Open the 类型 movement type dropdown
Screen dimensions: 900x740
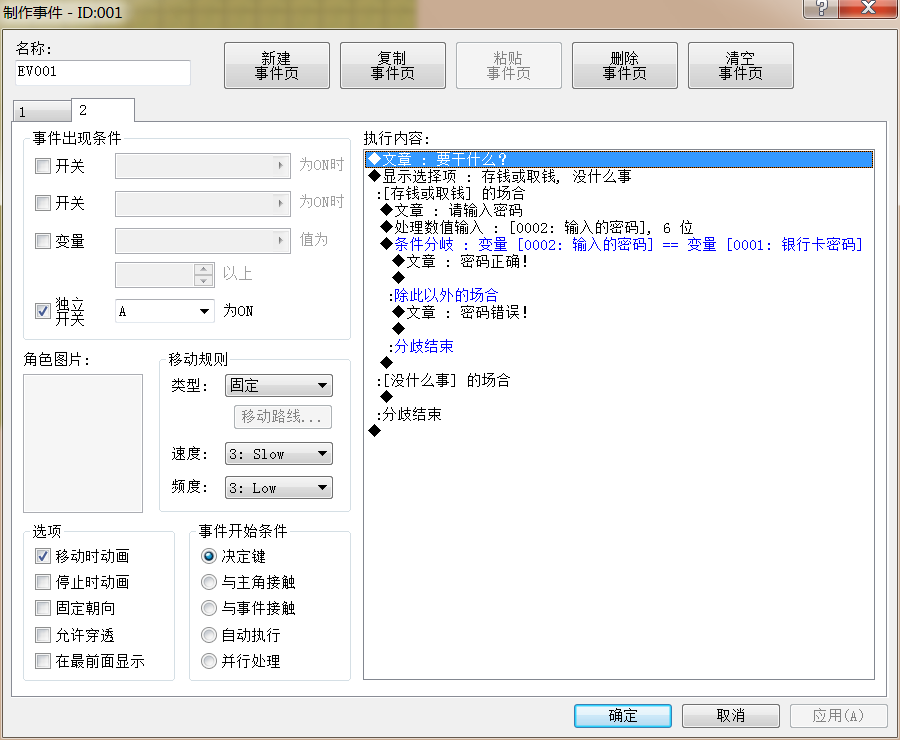click(x=279, y=385)
